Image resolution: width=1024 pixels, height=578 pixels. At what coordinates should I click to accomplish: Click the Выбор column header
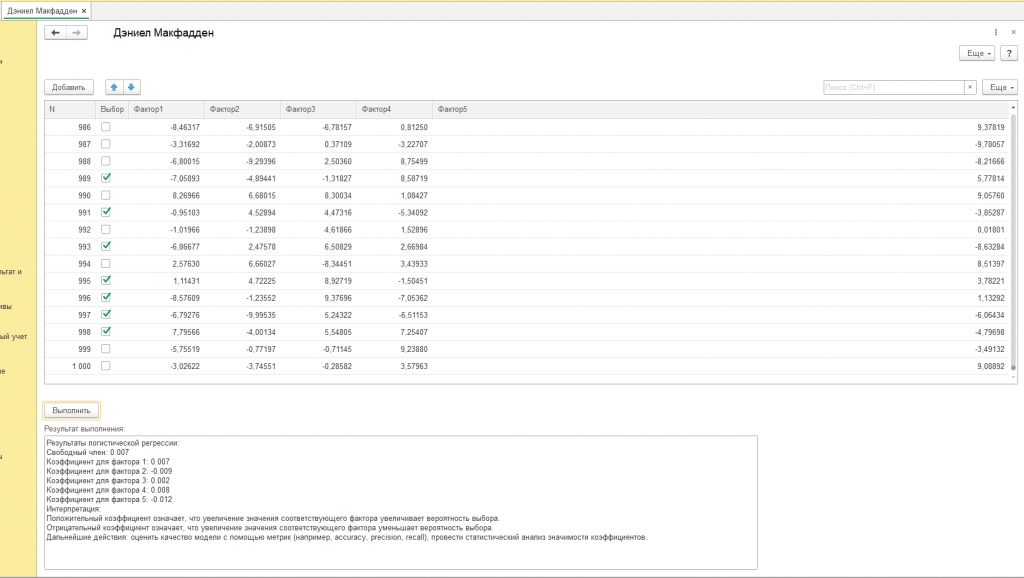pyautogui.click(x=112, y=109)
